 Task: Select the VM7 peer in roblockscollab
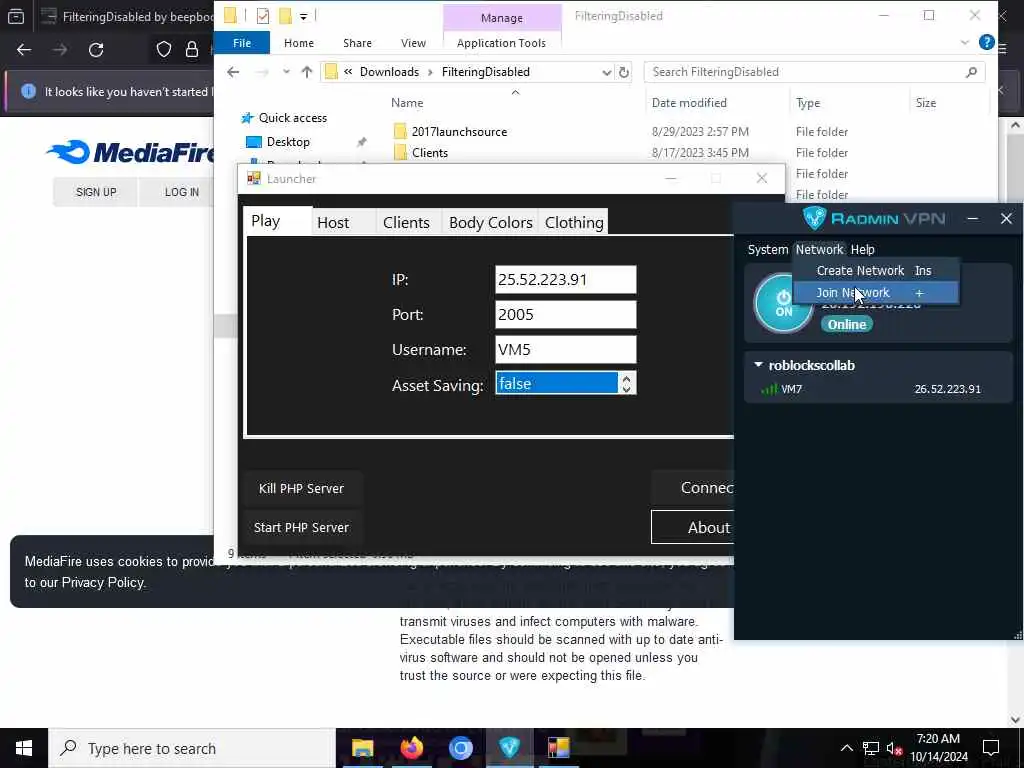pyautogui.click(x=878, y=389)
